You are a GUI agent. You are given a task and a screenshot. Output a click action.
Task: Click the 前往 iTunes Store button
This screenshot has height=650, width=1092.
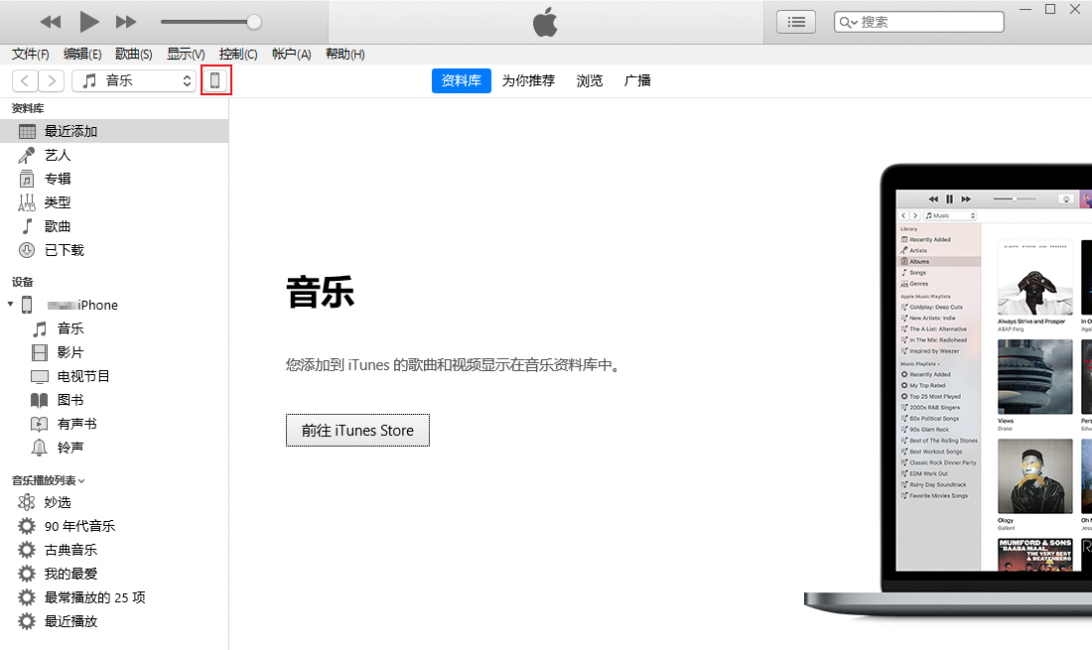pyautogui.click(x=357, y=430)
